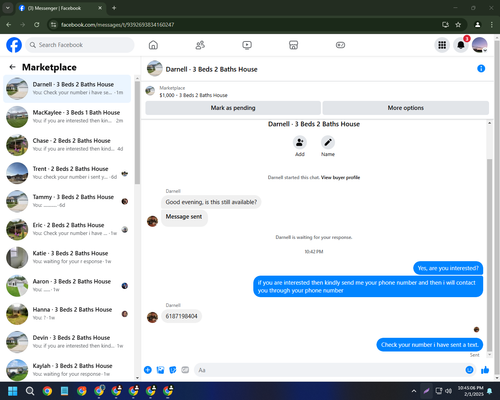The width and height of the screenshot is (500, 400).
Task: Click the 'Yes, are you interested?' message
Action: 448,268
